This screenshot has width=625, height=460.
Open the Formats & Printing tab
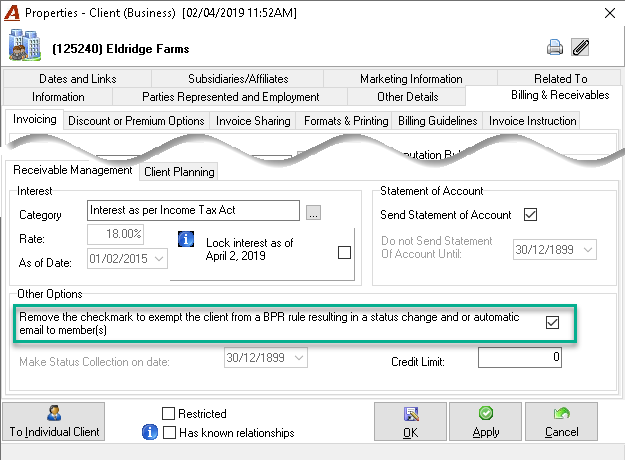pos(346,121)
